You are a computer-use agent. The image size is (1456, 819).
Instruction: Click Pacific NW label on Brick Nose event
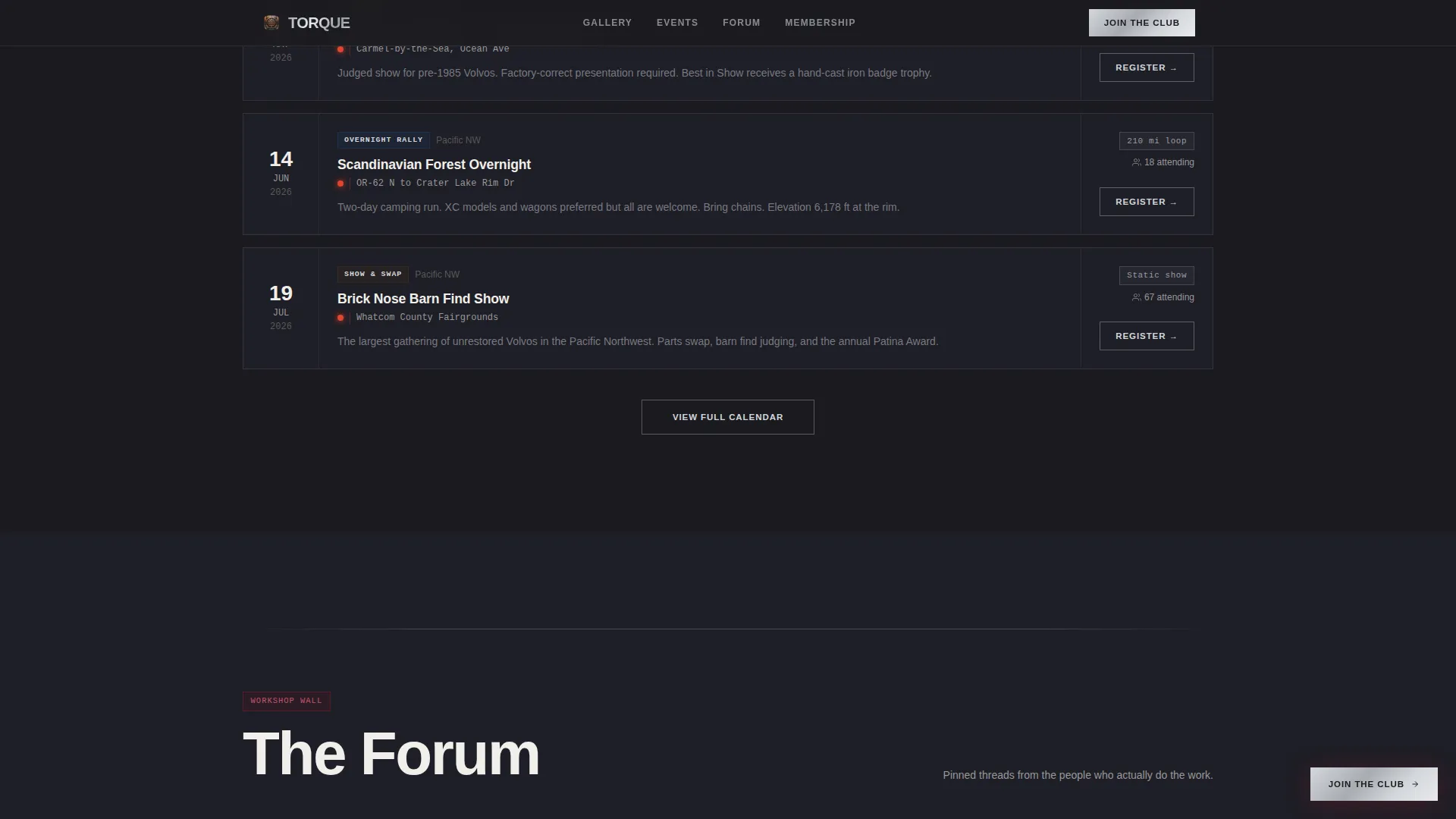click(437, 275)
